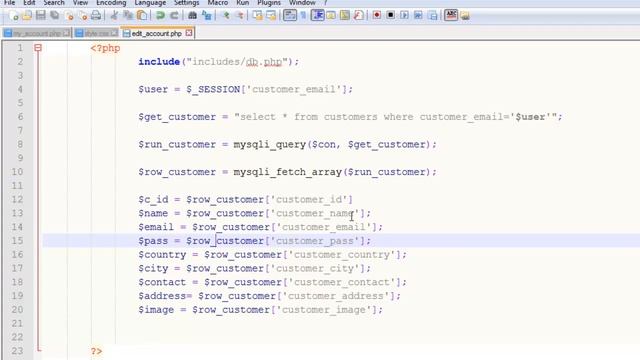Print the current document via printer icon
The width and height of the screenshot is (640, 360).
[x=96, y=16]
